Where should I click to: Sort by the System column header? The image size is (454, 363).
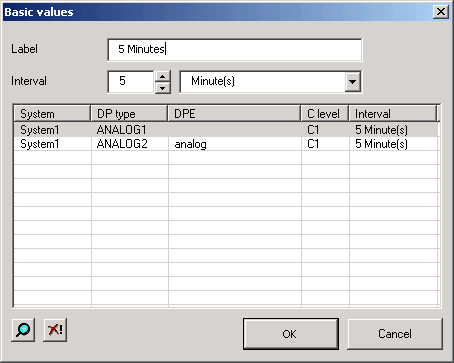pyautogui.click(x=52, y=114)
